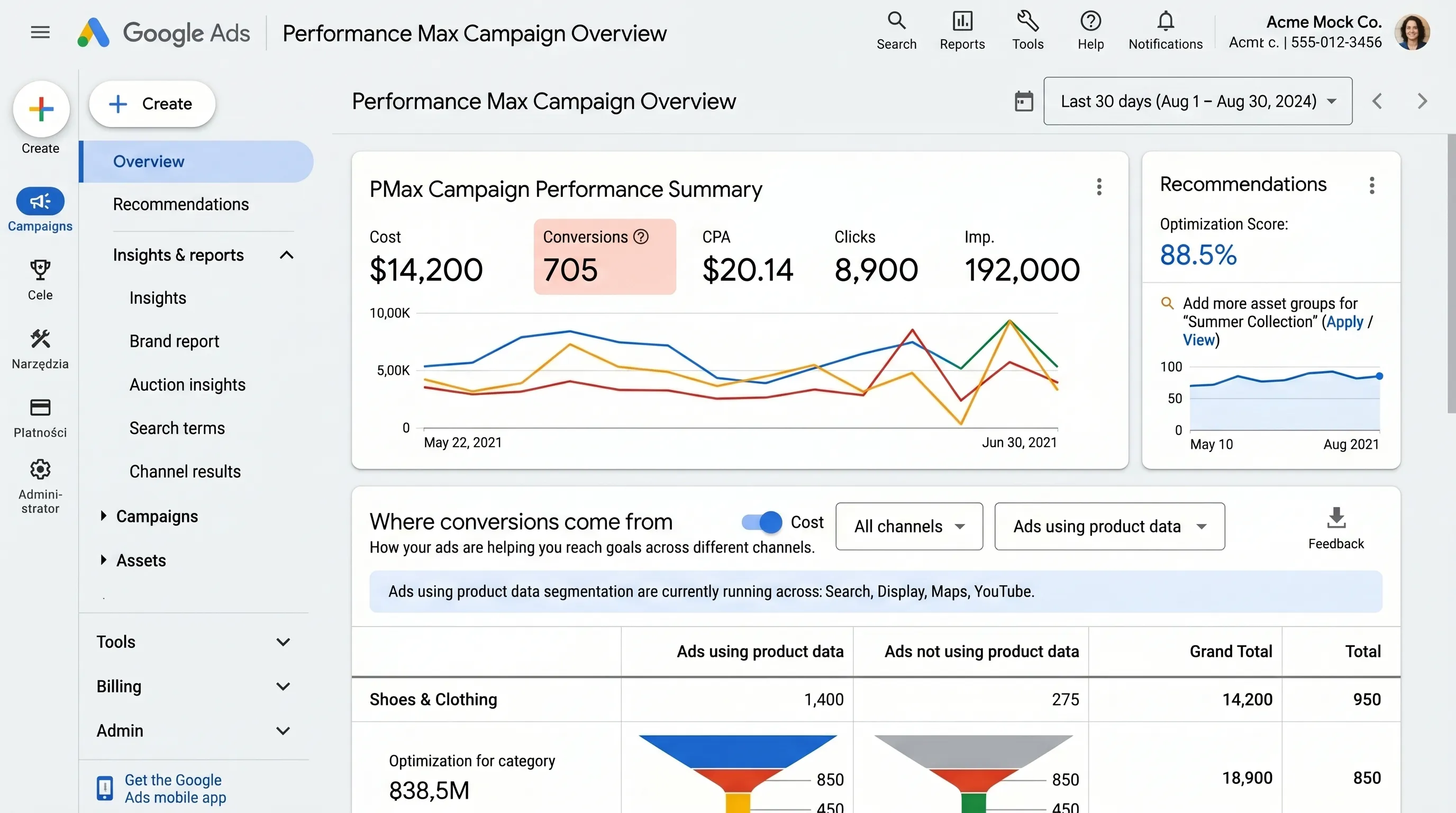
Task: Click the Apply link for Summer Collection
Action: 1345,322
